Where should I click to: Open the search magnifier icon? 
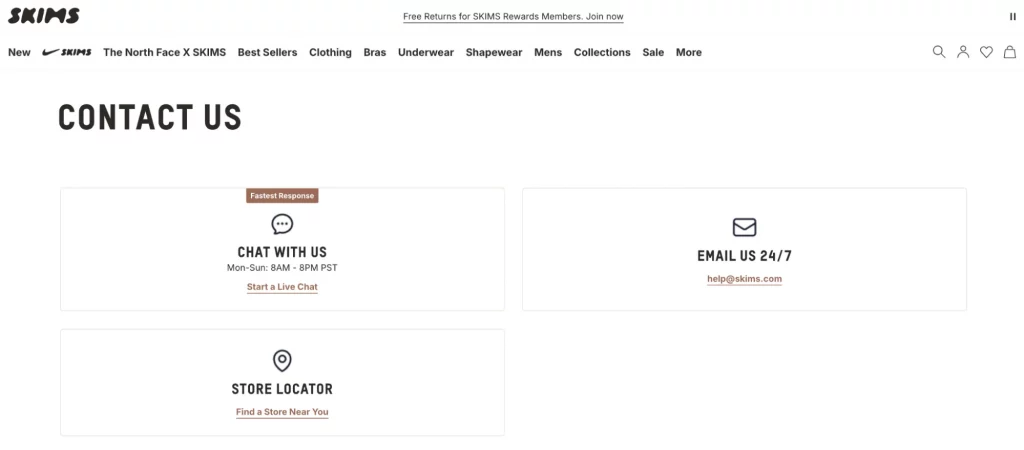938,52
